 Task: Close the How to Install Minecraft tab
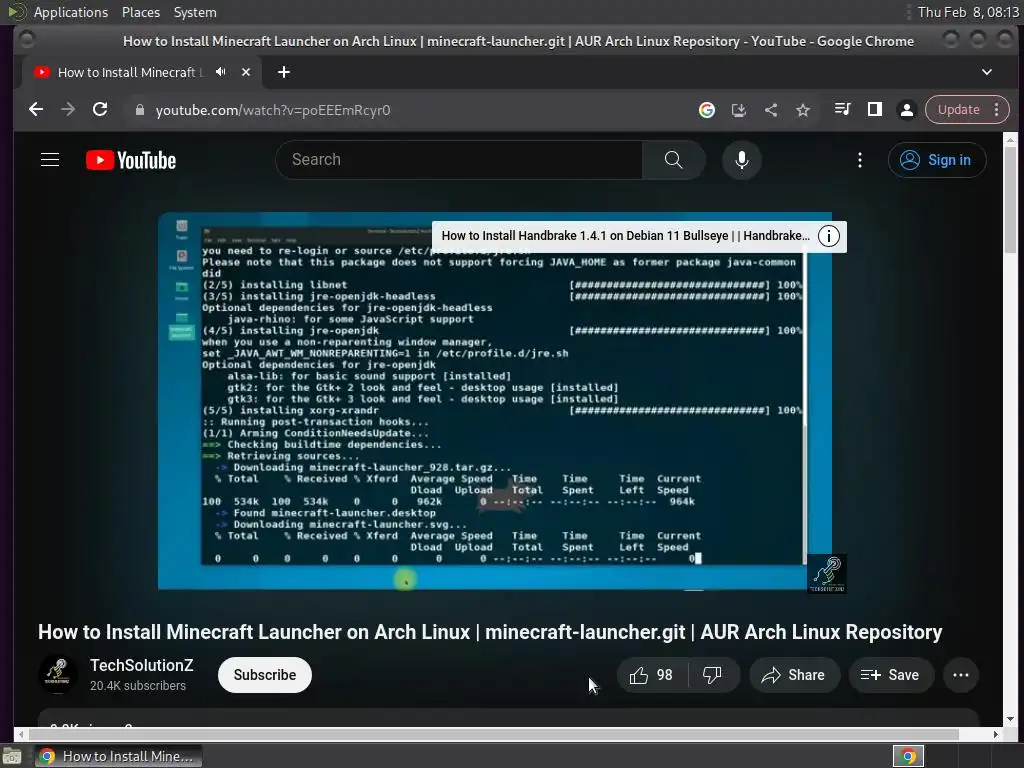tap(246, 72)
